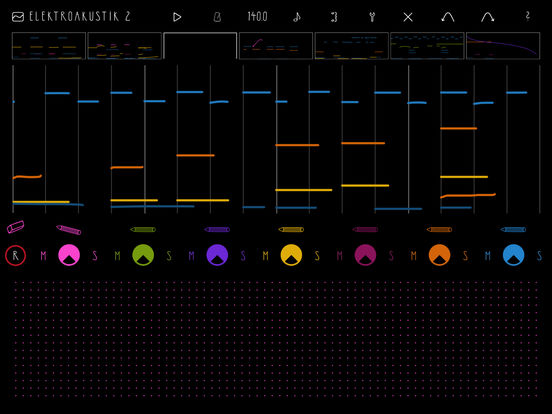Select the yellow pencil tool
552x414 pixels.
[x=291, y=230]
